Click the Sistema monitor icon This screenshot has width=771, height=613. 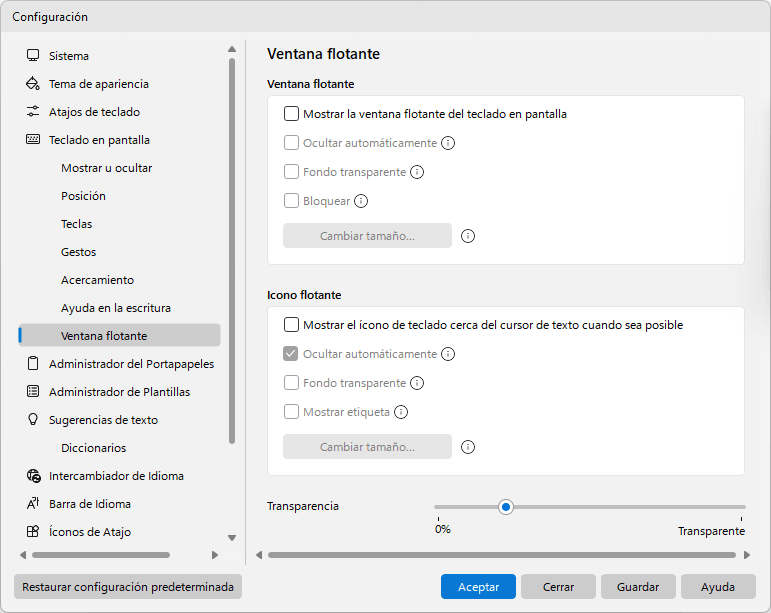pos(33,56)
